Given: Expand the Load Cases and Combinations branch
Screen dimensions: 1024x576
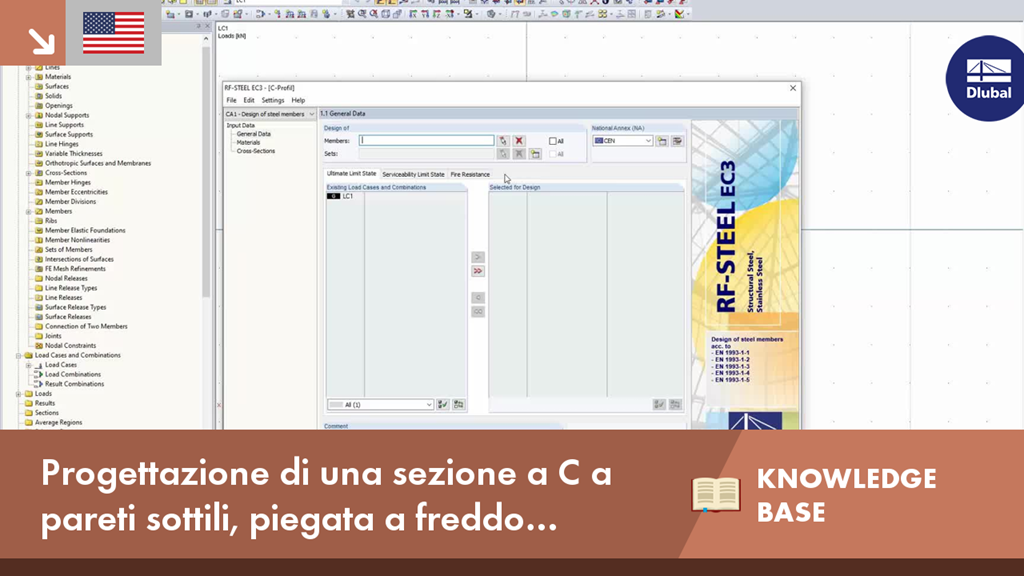Looking at the screenshot, I should tap(17, 355).
